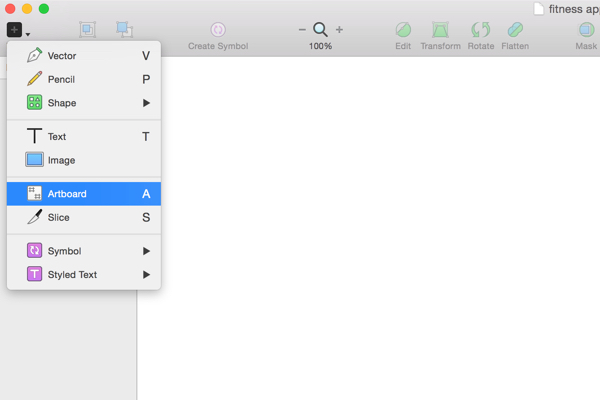Click the Vector pen nib icon
600x400 pixels.
(34, 55)
